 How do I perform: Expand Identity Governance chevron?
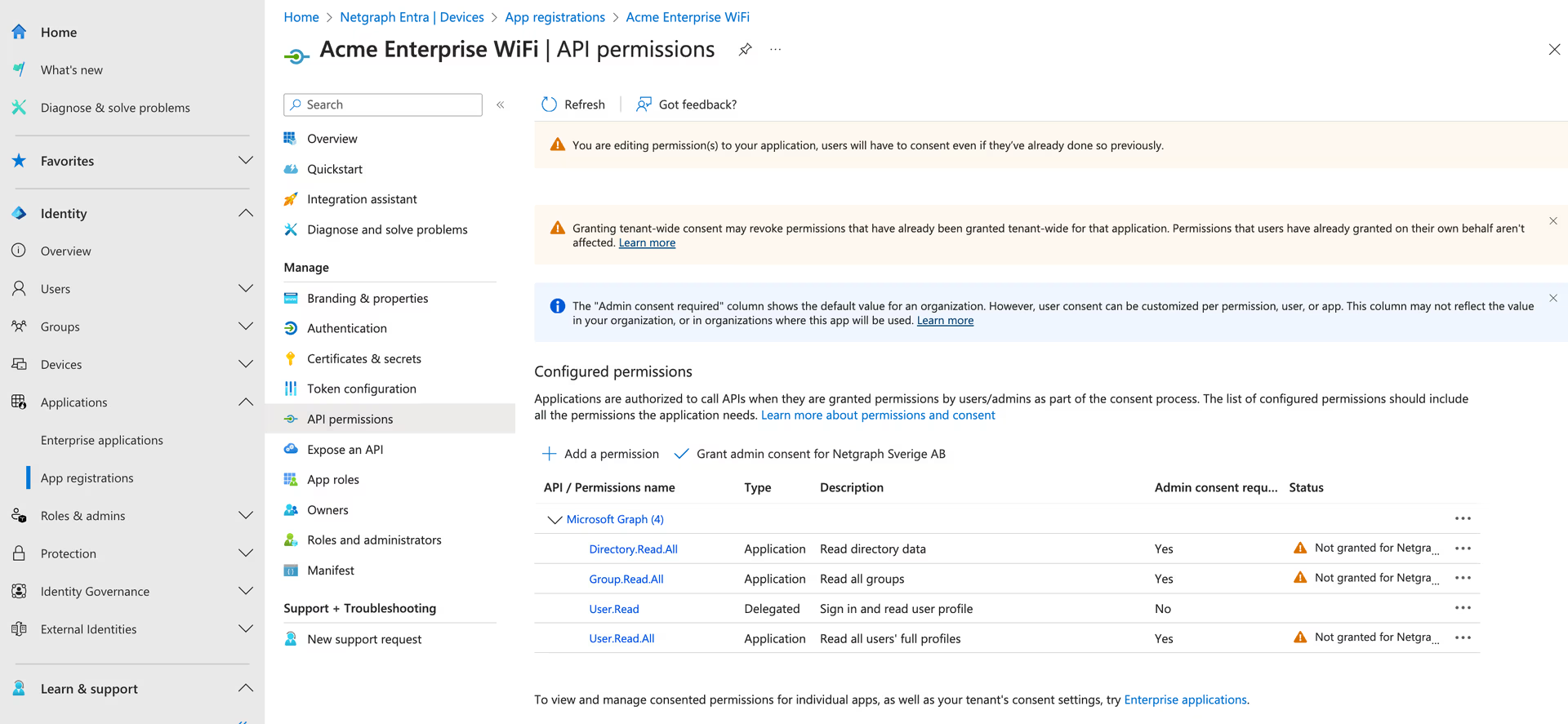[x=246, y=591]
